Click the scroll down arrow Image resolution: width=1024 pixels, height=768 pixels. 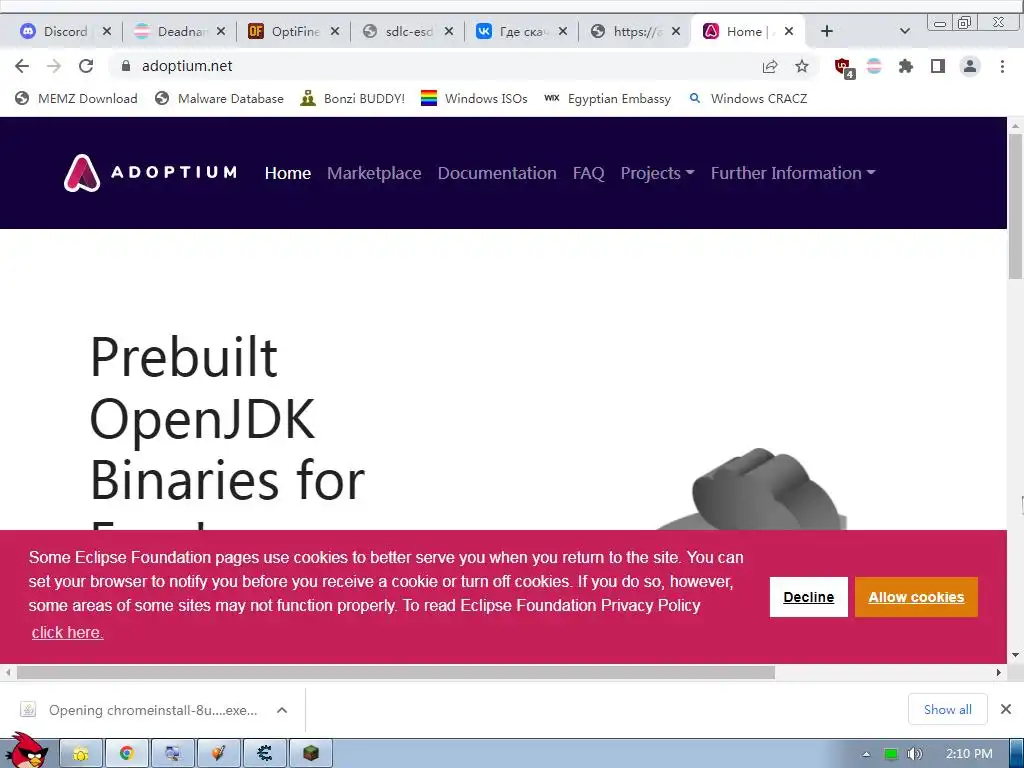(x=1016, y=655)
